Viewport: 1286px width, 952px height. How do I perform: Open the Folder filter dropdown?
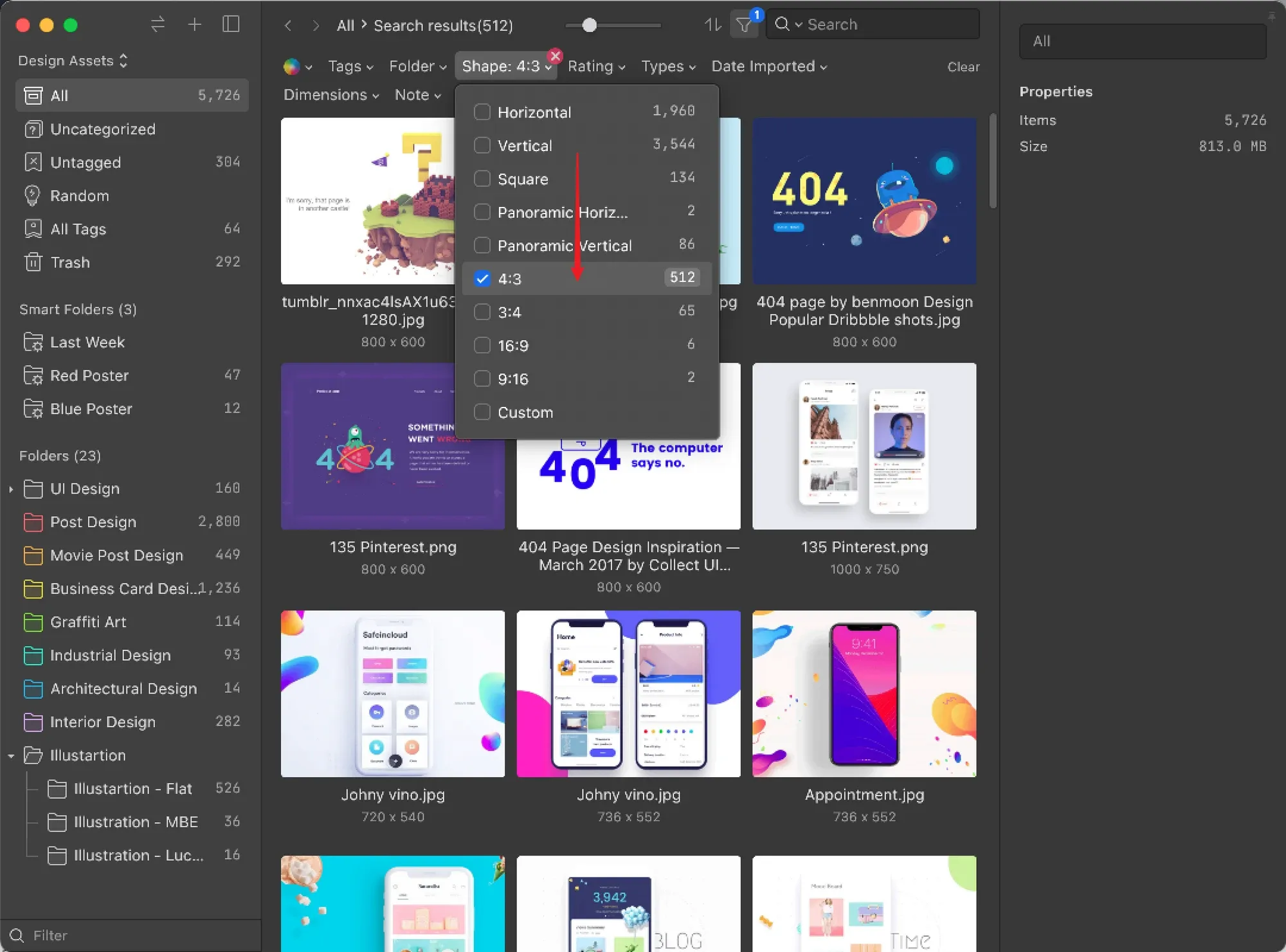(418, 67)
